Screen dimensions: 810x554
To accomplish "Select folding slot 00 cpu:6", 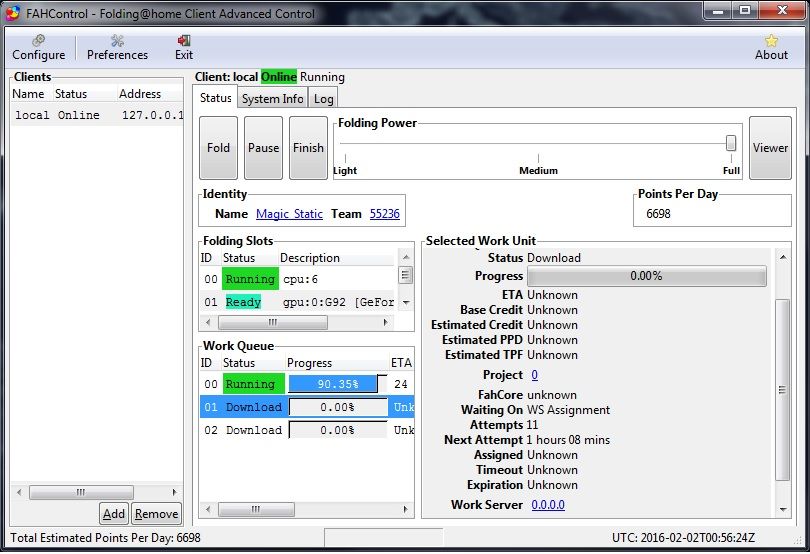I will pos(297,279).
